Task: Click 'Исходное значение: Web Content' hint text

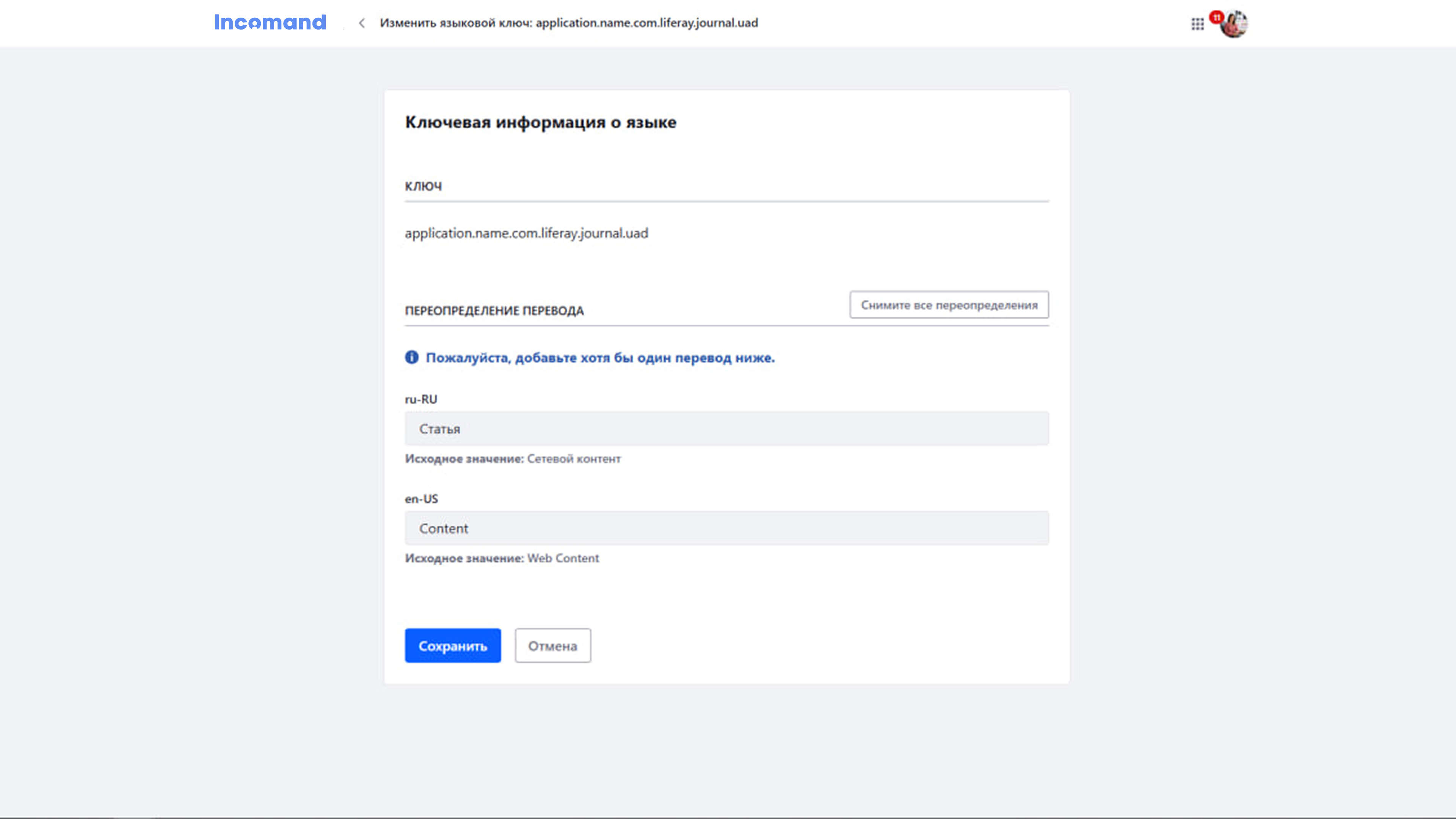Action: point(501,559)
